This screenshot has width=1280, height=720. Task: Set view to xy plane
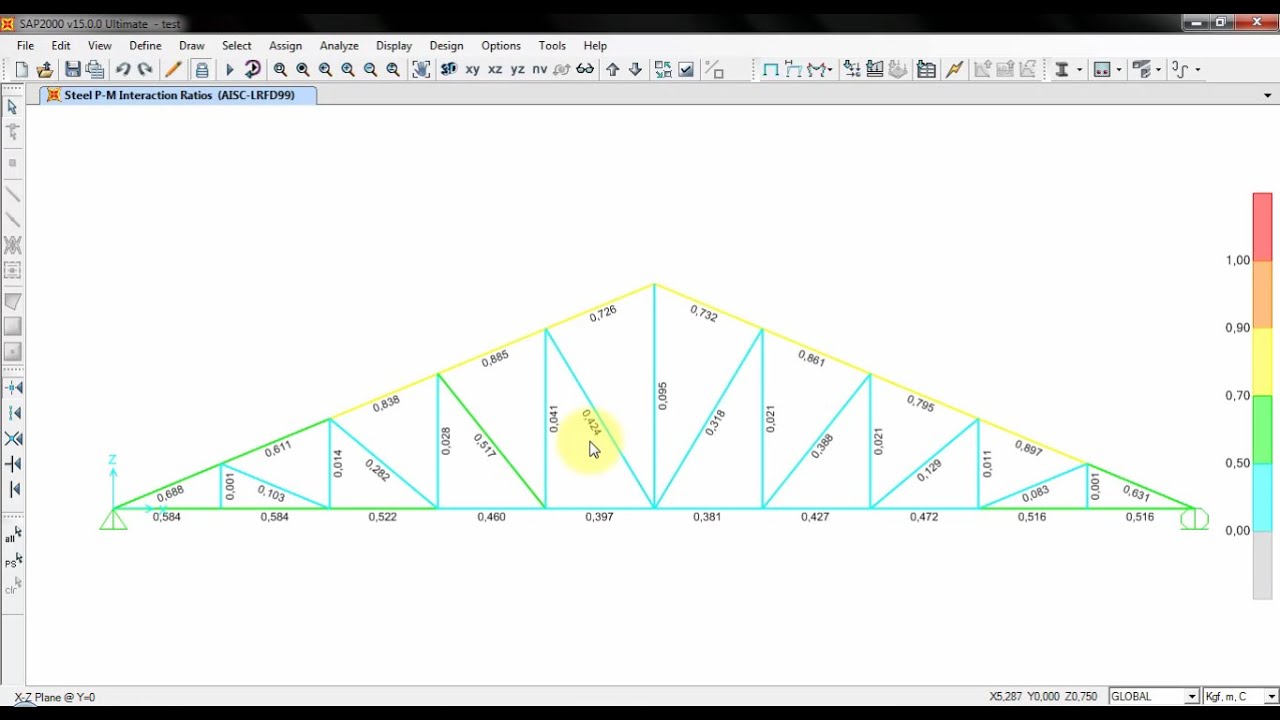pos(472,69)
